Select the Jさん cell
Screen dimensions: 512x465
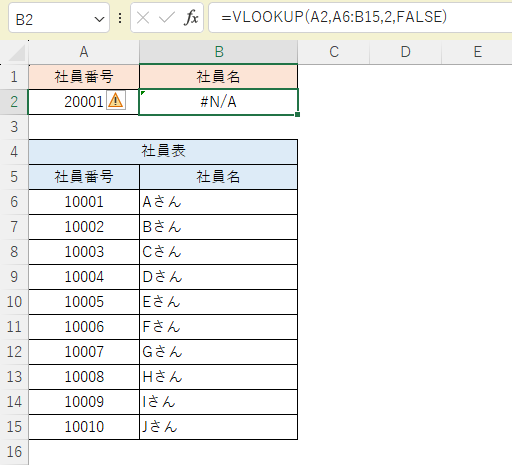tap(218, 427)
